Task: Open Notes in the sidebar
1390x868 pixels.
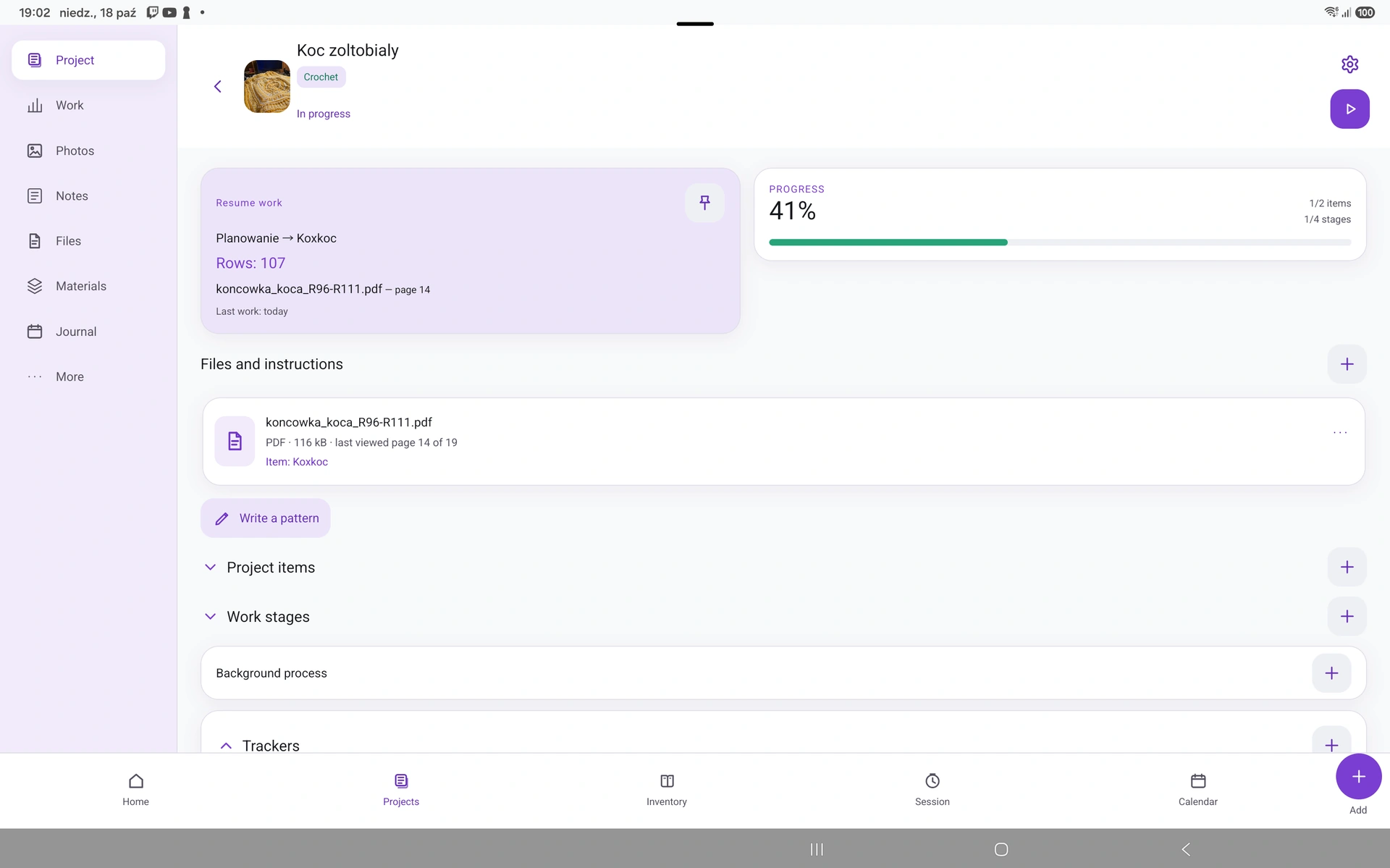Action: pyautogui.click(x=88, y=196)
